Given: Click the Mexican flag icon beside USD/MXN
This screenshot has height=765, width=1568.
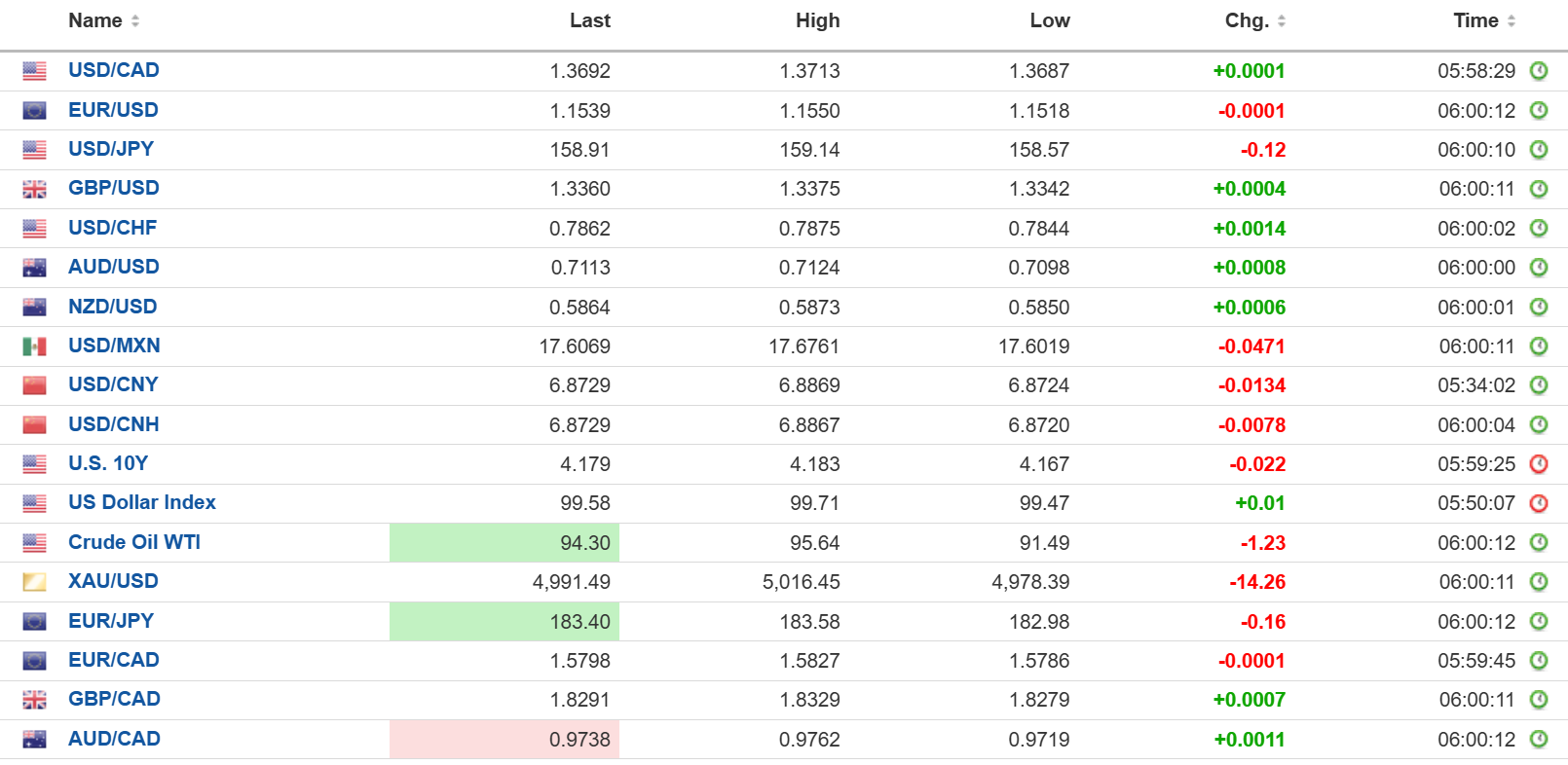Looking at the screenshot, I should pos(34,346).
